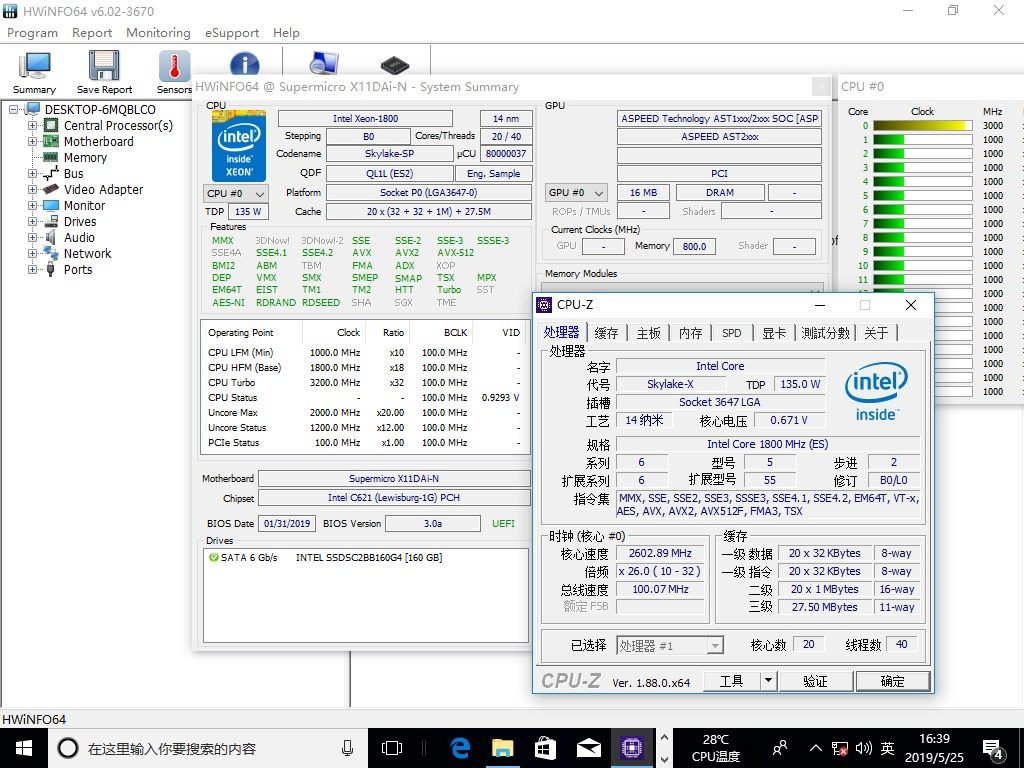Click the Core 11 clock bar
The width and height of the screenshot is (1024, 768).
tap(922, 280)
